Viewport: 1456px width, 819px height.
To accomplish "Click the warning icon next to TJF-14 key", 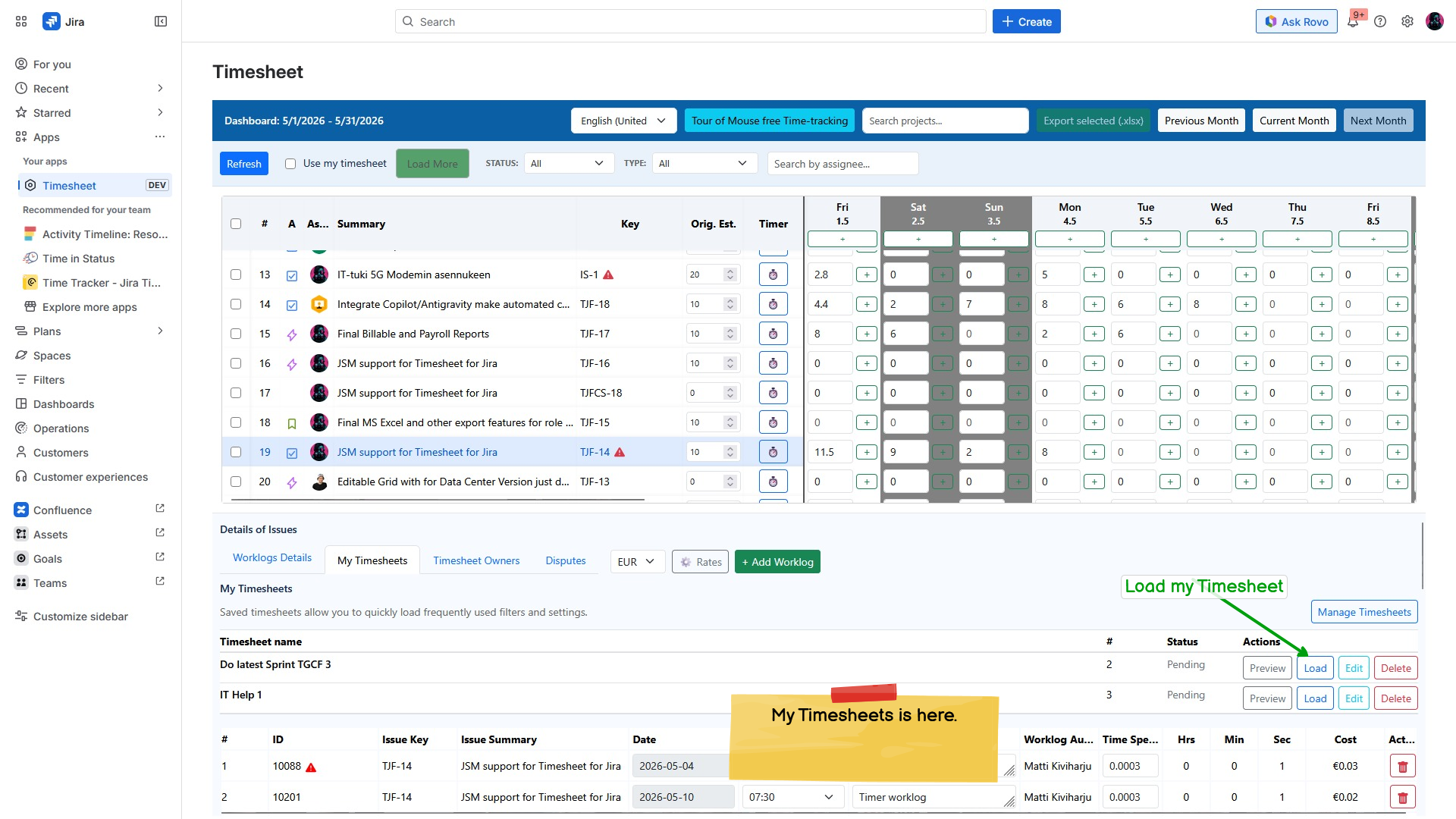I will point(620,452).
